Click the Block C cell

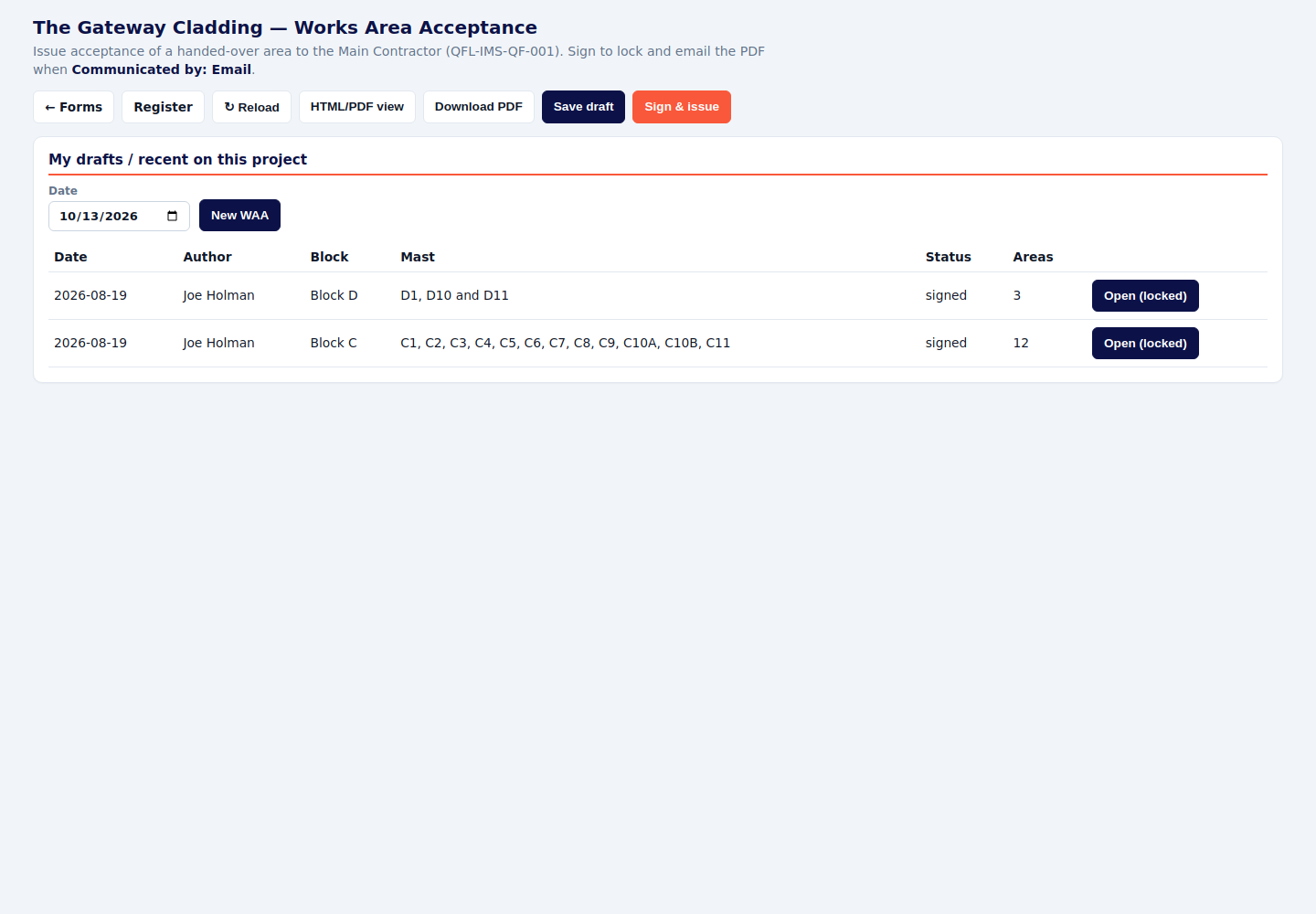[334, 343]
